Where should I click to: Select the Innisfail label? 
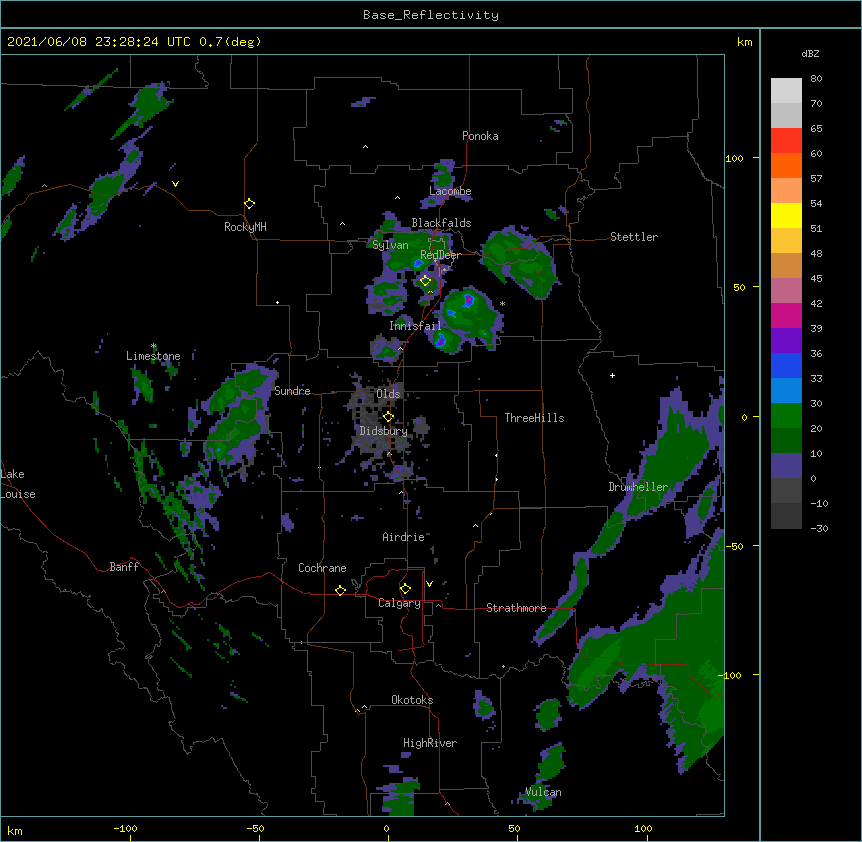tap(415, 326)
